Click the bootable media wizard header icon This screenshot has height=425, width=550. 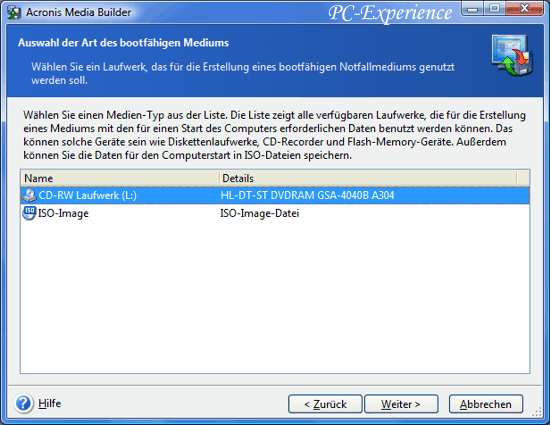coord(512,55)
